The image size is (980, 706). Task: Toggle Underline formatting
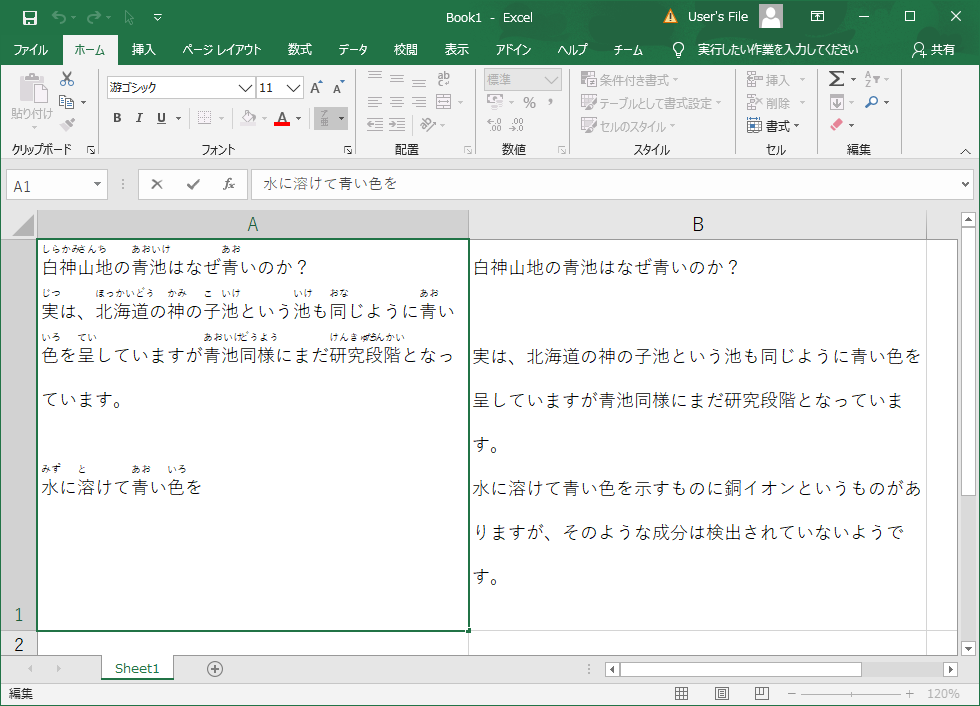161,118
